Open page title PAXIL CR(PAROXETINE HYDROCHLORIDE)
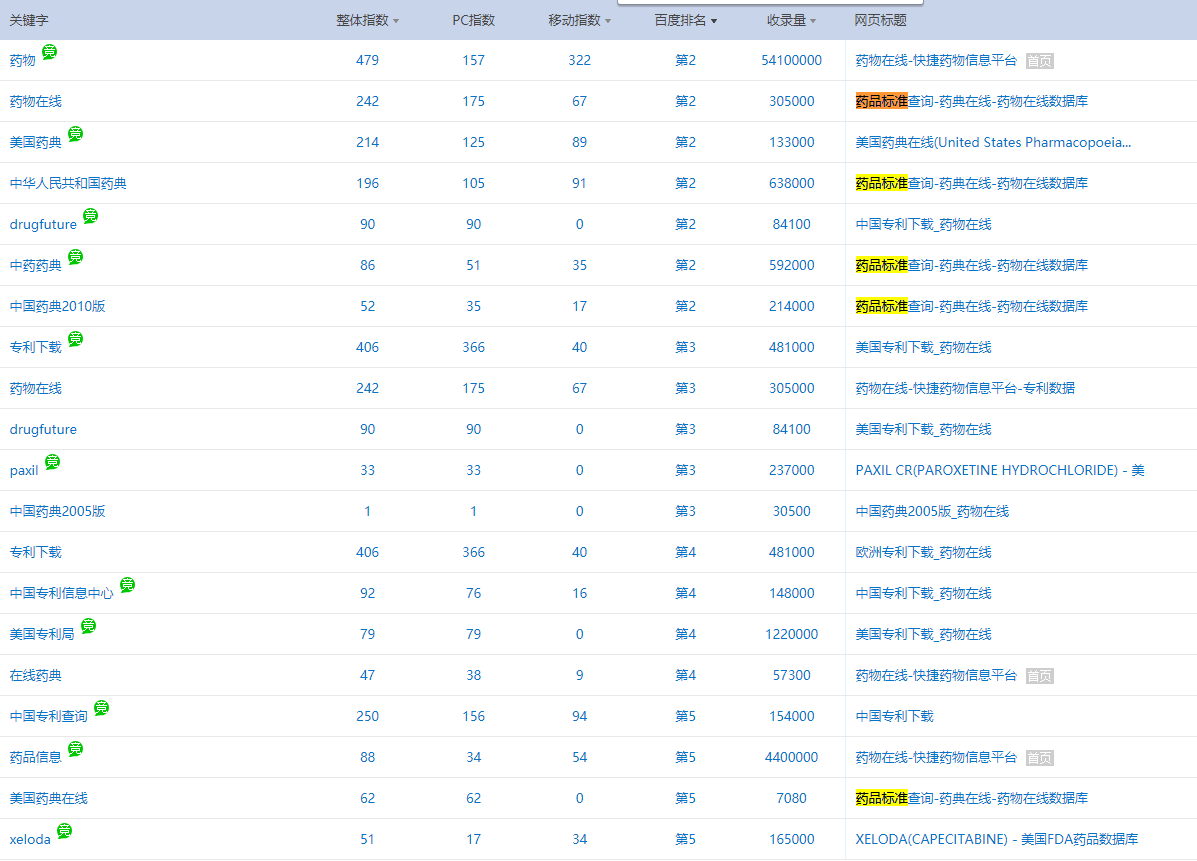This screenshot has width=1197, height=861. coord(1000,471)
